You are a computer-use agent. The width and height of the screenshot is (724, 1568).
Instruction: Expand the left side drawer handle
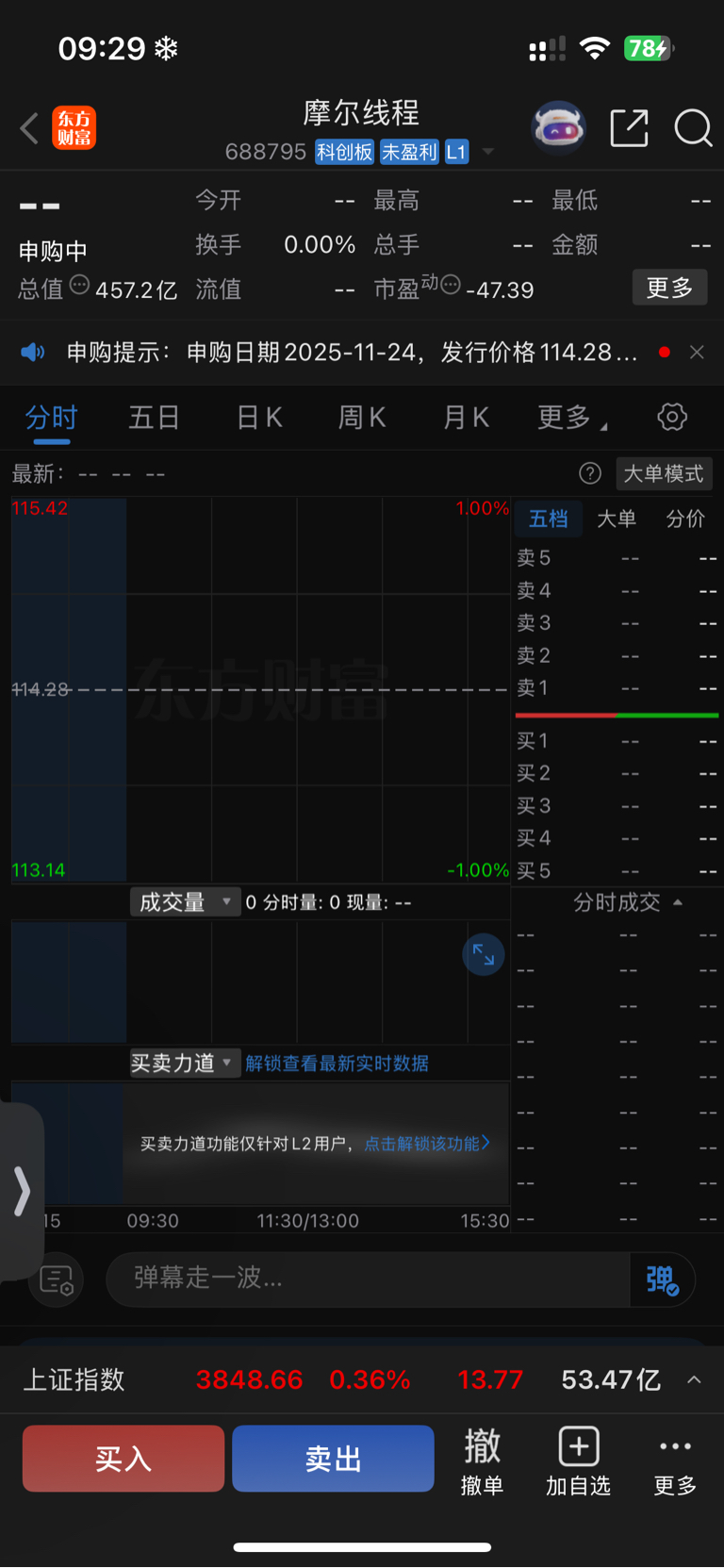point(22,1192)
